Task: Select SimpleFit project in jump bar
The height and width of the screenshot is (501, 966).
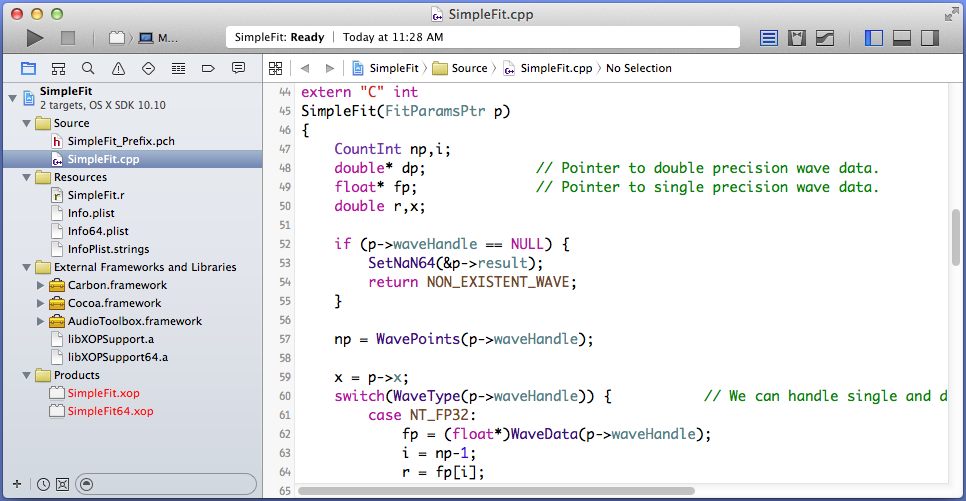Action: coord(385,68)
